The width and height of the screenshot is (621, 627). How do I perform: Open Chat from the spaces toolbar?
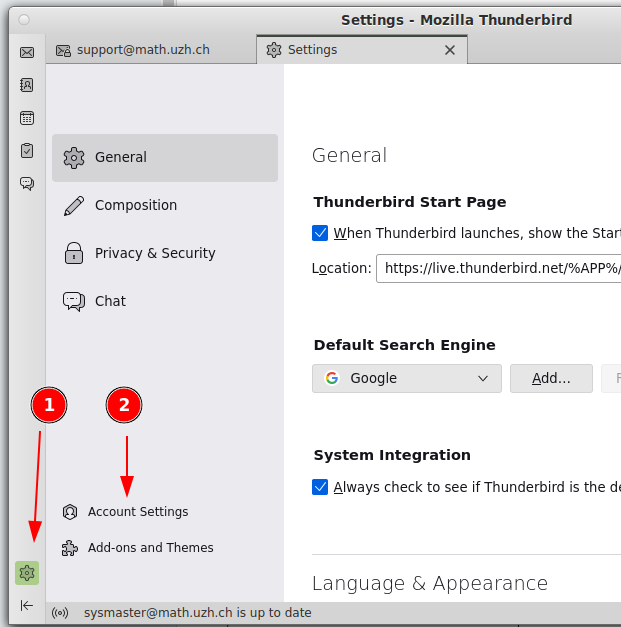click(x=27, y=184)
